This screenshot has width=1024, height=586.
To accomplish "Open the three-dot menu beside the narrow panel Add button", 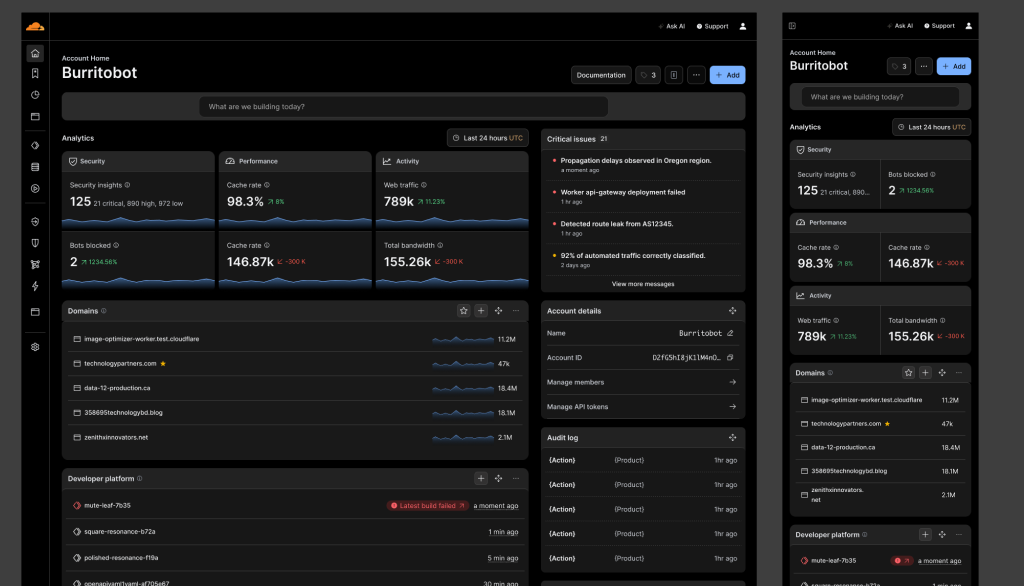I will 923,66.
